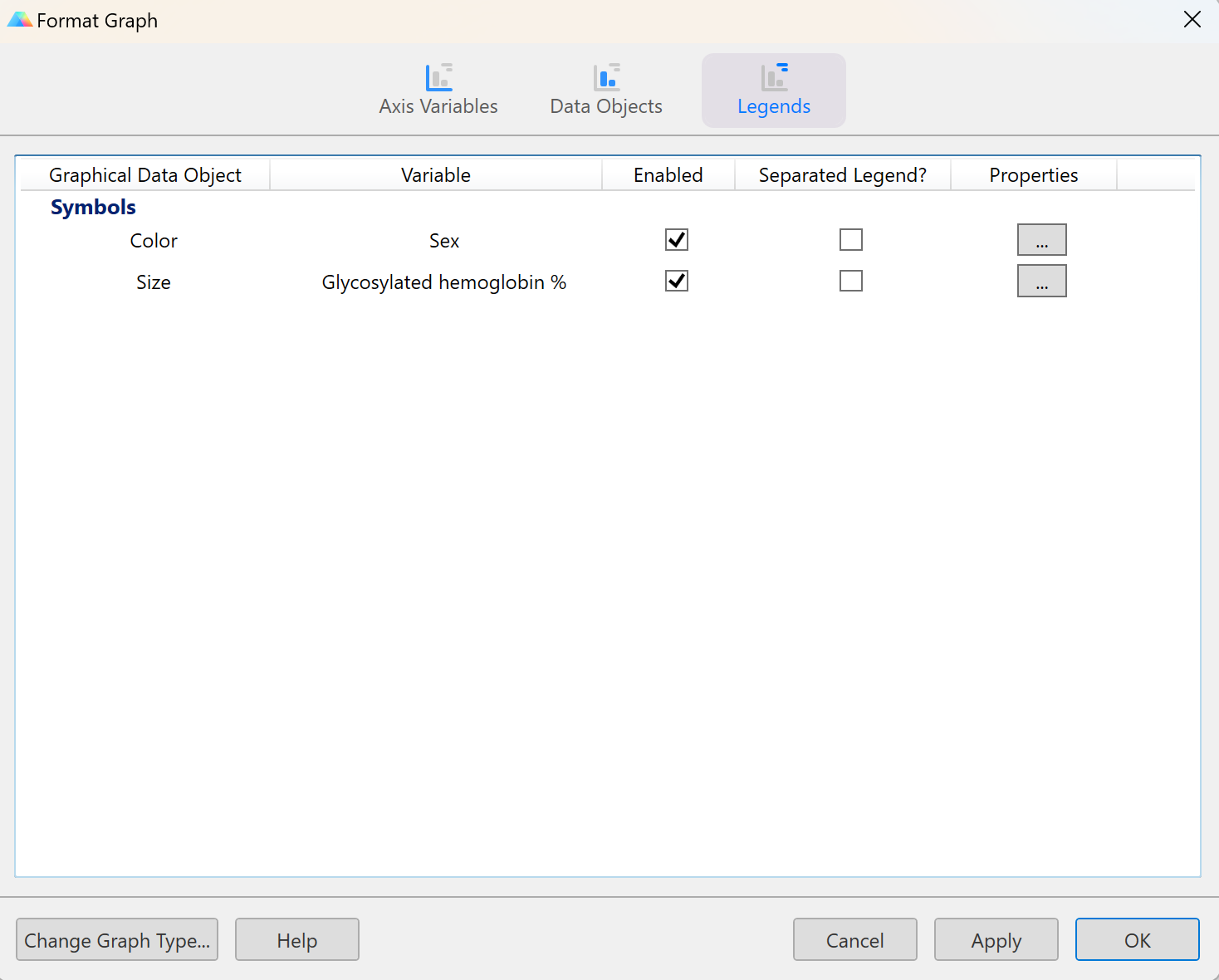
Task: Select the Symbols section heading
Action: (93, 206)
